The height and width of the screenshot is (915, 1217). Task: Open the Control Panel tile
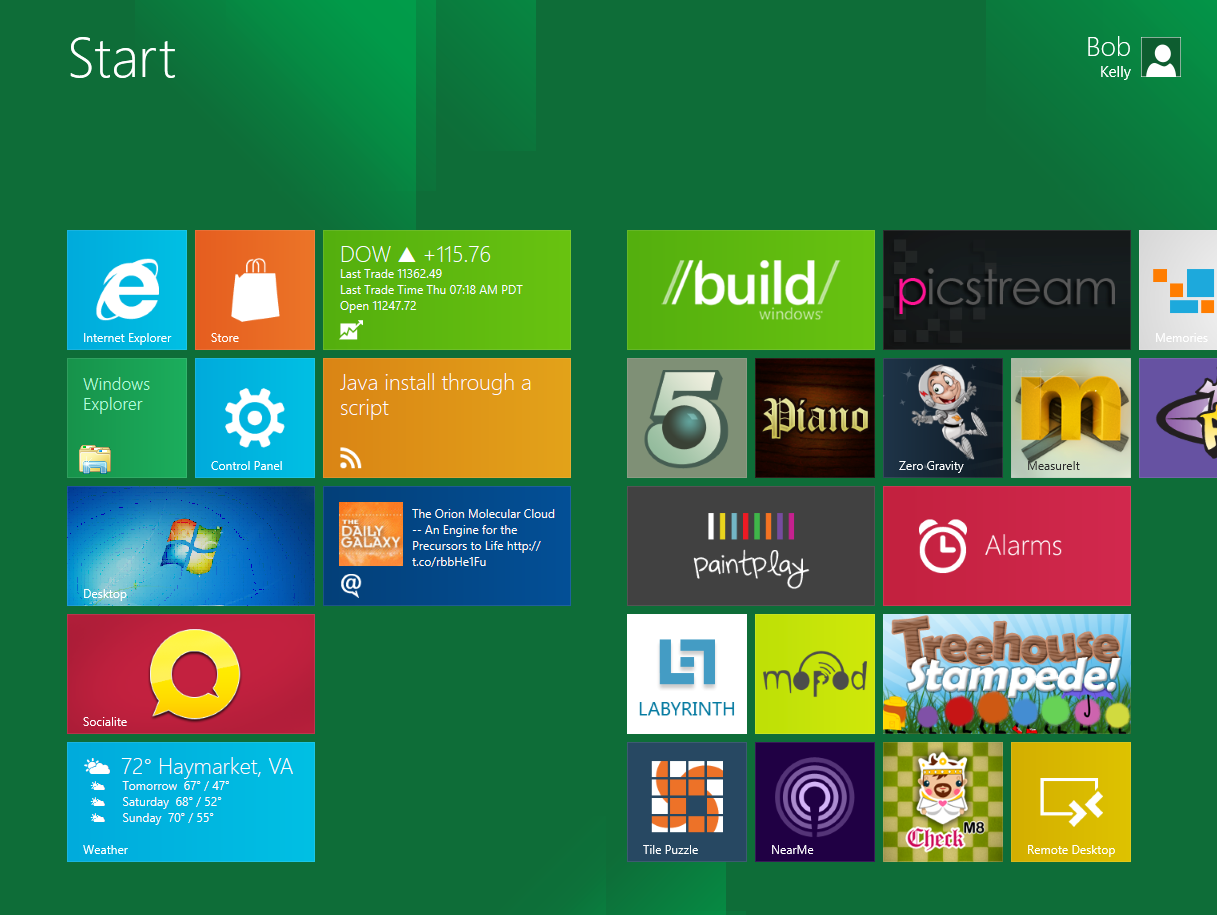pos(255,418)
